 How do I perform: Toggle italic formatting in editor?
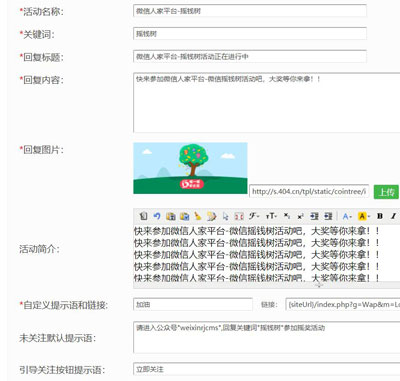pyautogui.click(x=393, y=216)
